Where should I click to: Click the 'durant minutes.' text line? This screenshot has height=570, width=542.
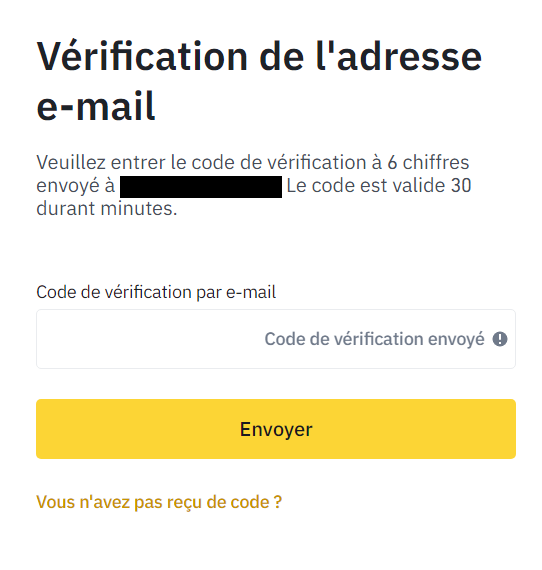pos(107,209)
